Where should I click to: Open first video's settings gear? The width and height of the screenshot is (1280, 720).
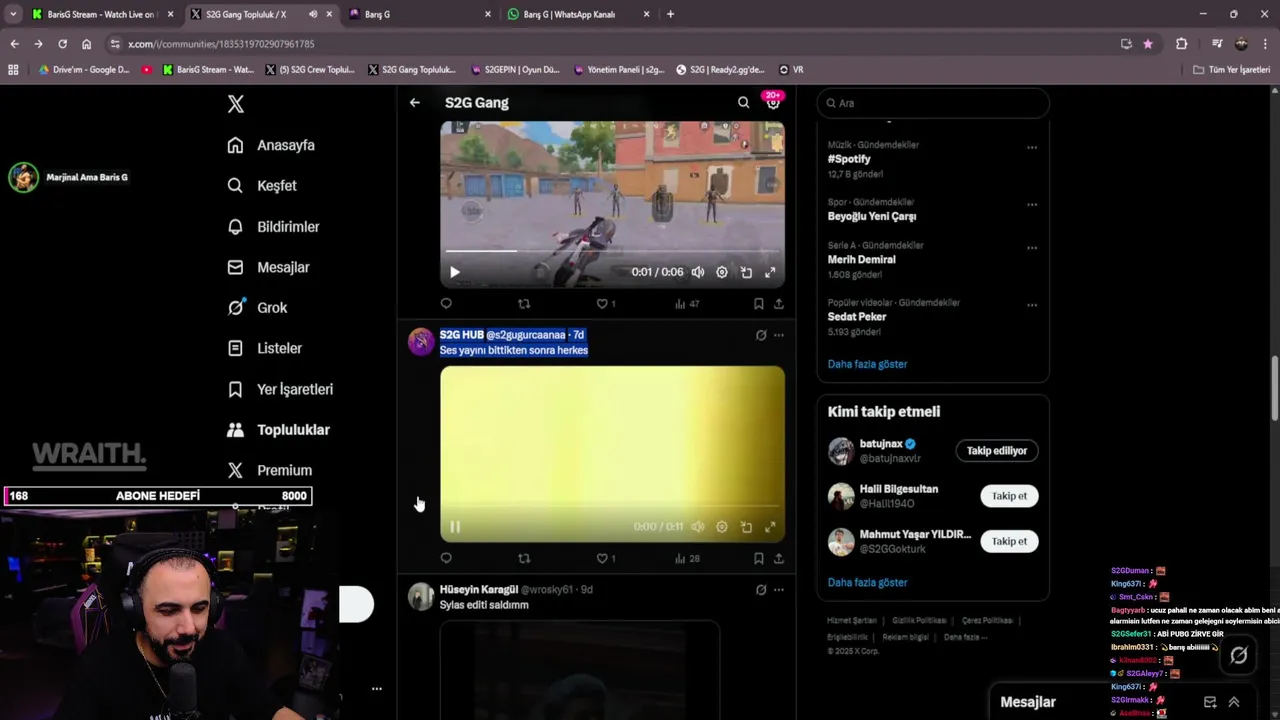click(722, 272)
